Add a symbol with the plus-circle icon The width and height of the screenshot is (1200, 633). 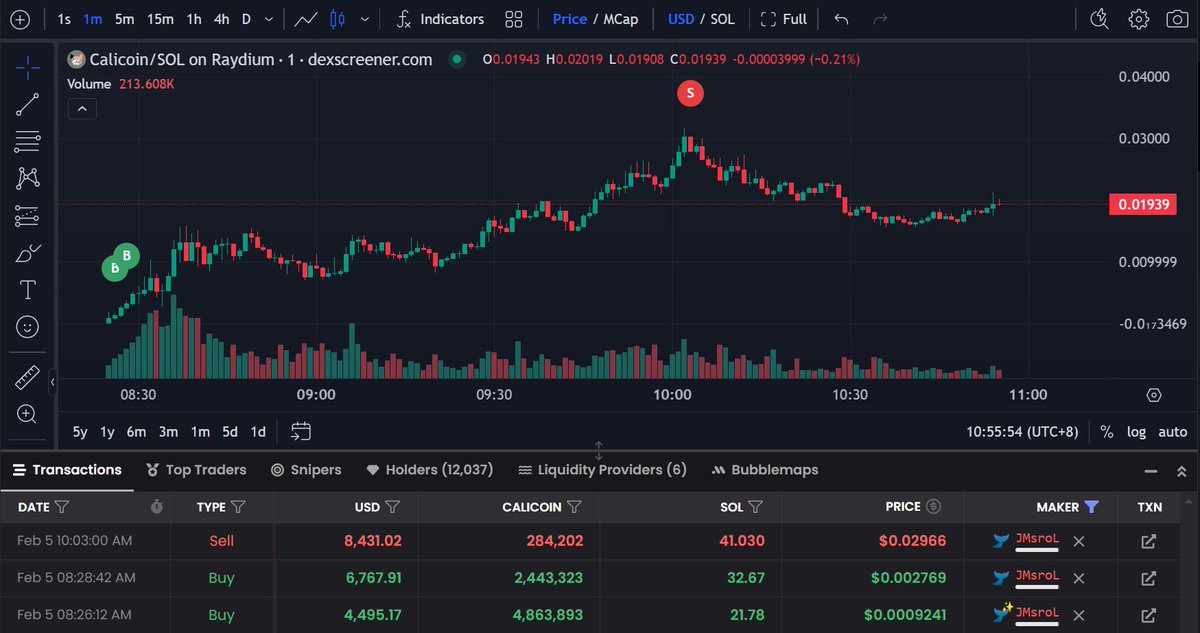[x=21, y=19]
